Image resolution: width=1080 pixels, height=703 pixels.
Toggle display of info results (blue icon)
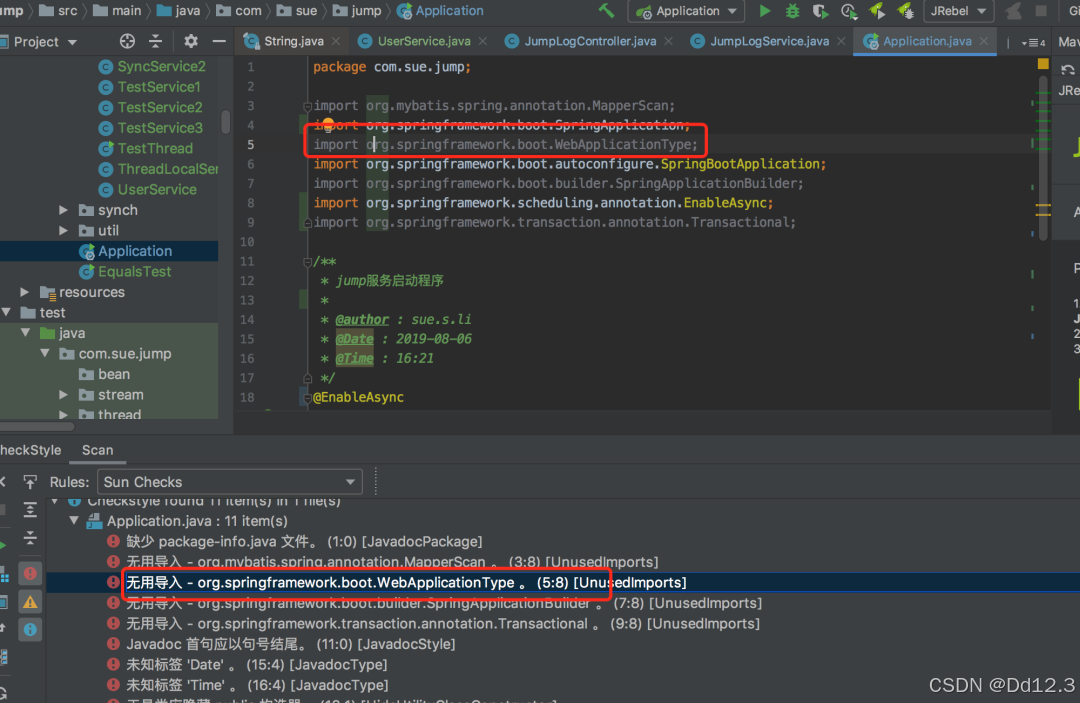click(x=30, y=629)
